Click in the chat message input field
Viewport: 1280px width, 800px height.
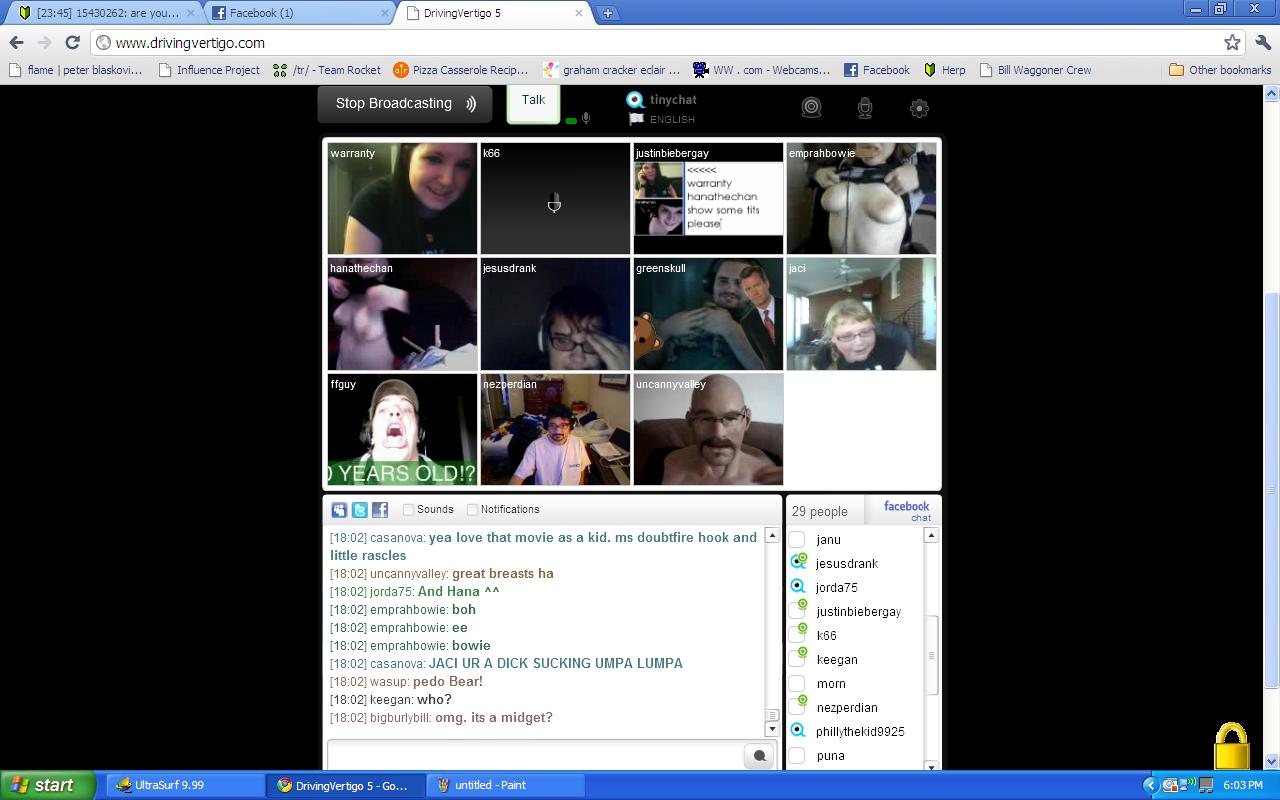click(535, 756)
